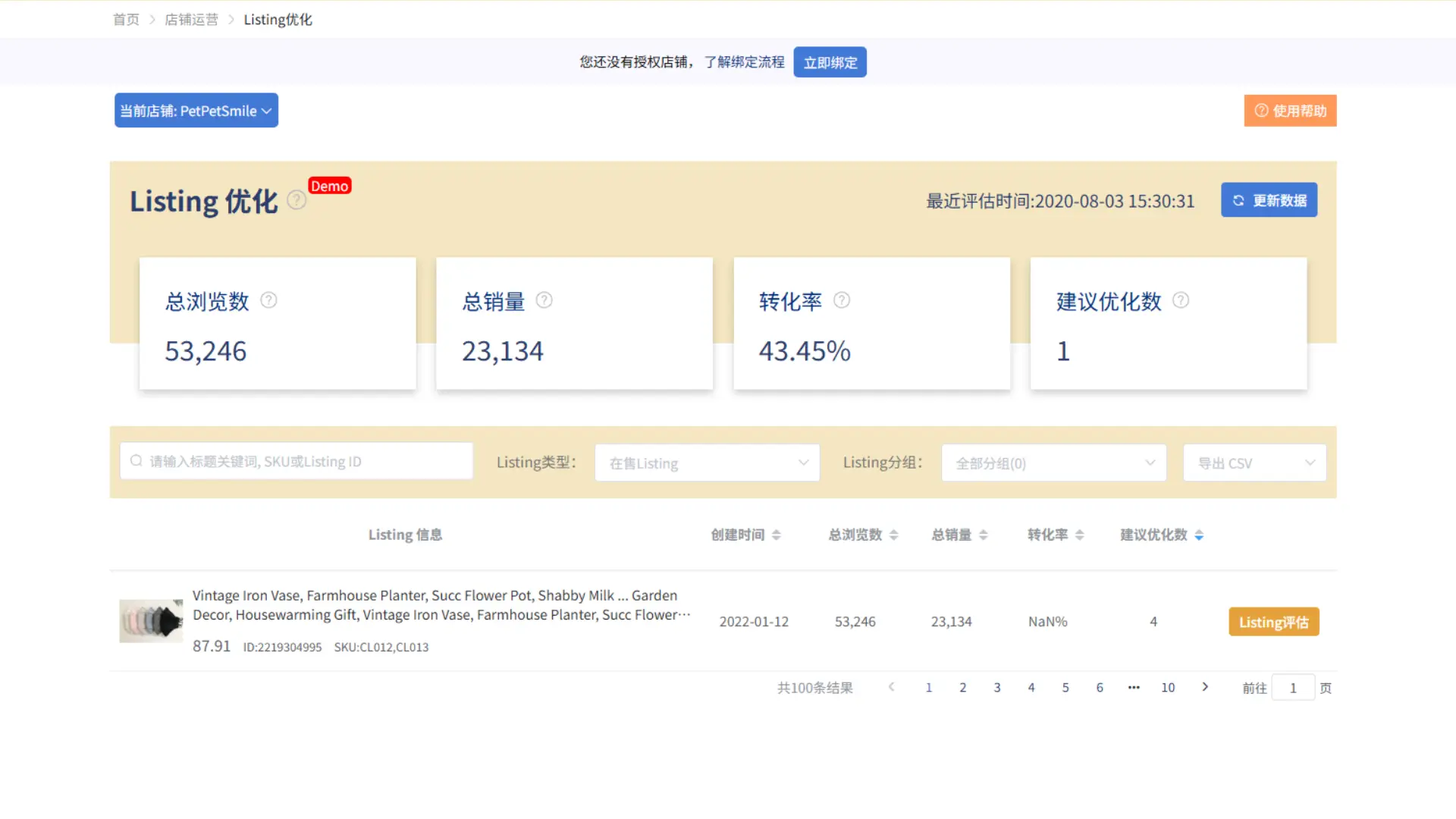
Task: Open the 当前店铺 PetPetSmile store dropdown
Action: (196, 110)
